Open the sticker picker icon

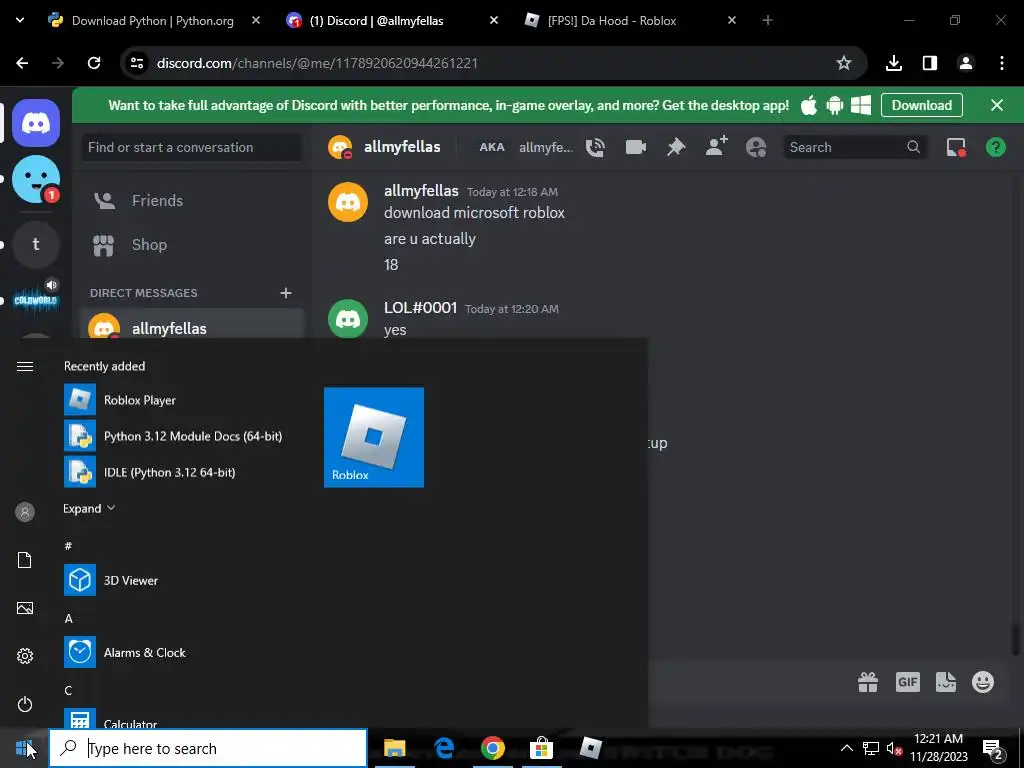pos(946,682)
